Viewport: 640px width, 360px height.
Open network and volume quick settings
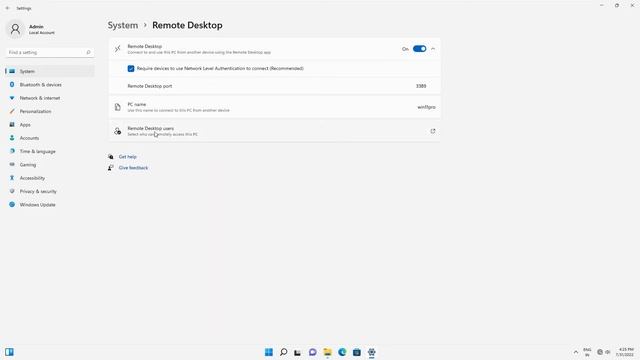(x=604, y=352)
